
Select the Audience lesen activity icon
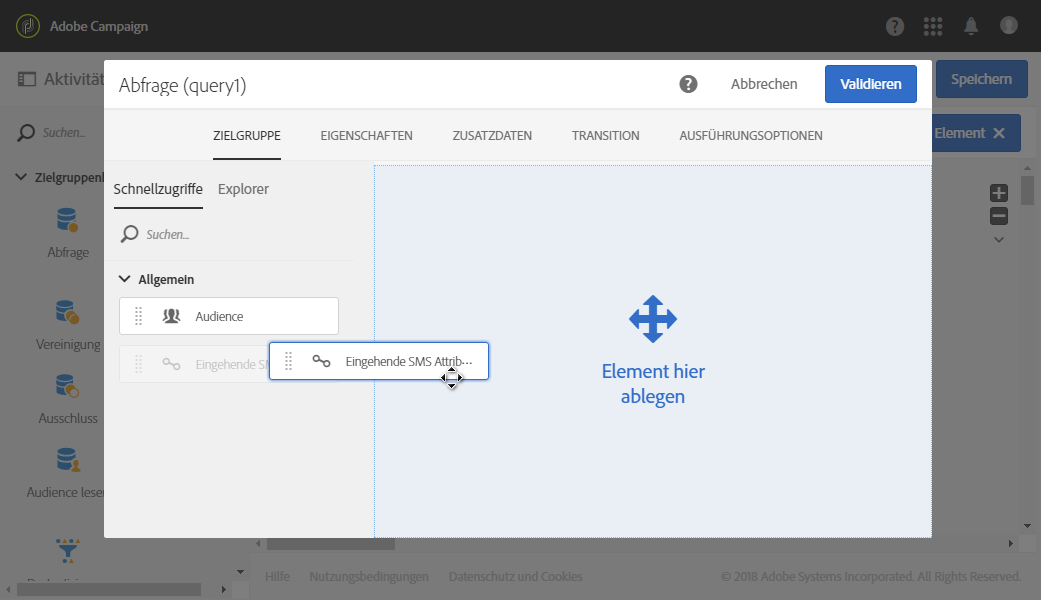pyautogui.click(x=68, y=460)
